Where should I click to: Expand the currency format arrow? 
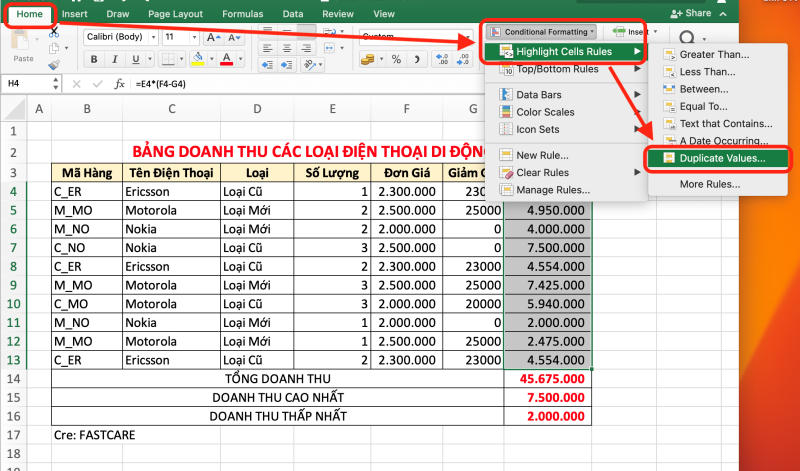tap(381, 60)
